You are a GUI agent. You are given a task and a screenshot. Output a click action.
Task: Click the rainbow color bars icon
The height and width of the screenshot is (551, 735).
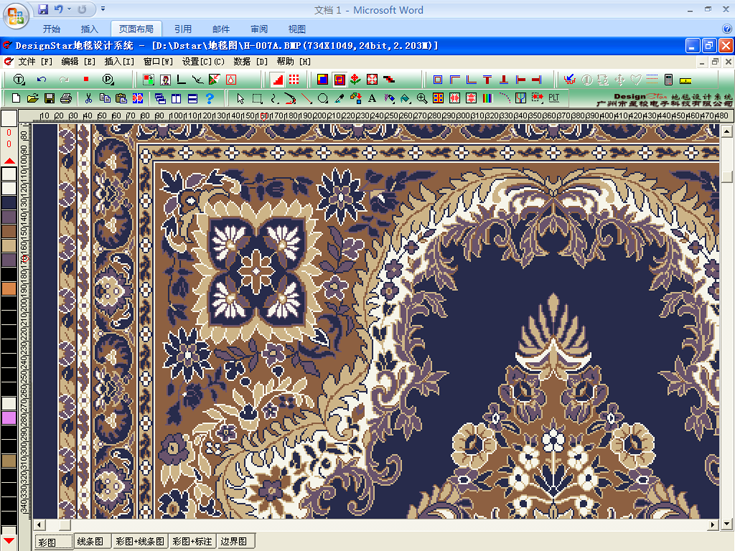[x=488, y=98]
